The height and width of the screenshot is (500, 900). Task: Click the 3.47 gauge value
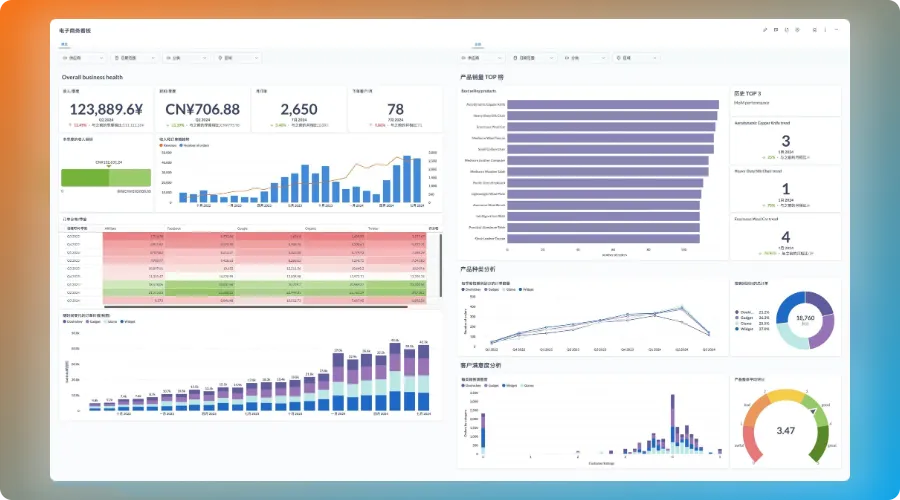click(x=786, y=430)
